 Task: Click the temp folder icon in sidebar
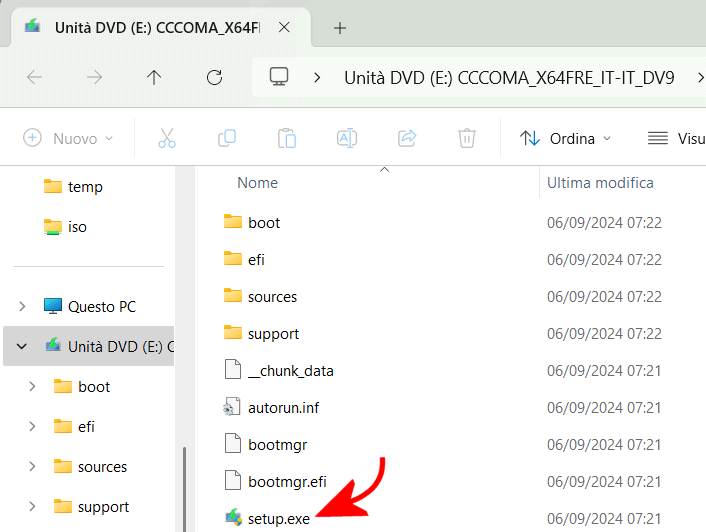[53, 185]
